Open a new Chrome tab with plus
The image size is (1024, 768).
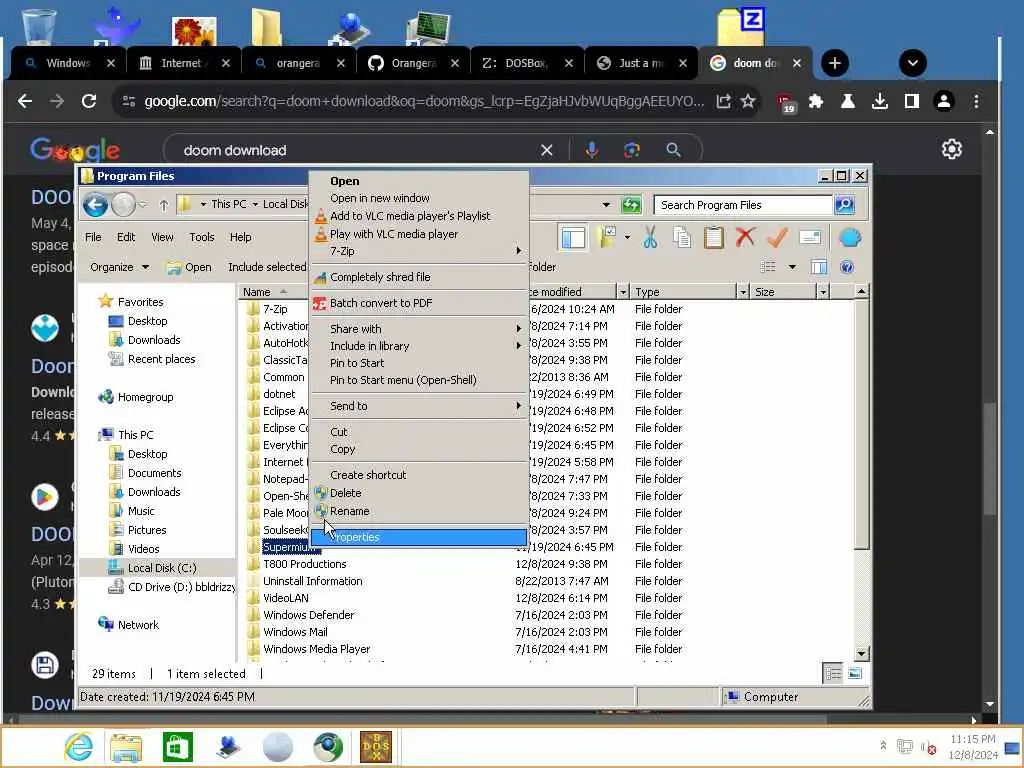(835, 63)
